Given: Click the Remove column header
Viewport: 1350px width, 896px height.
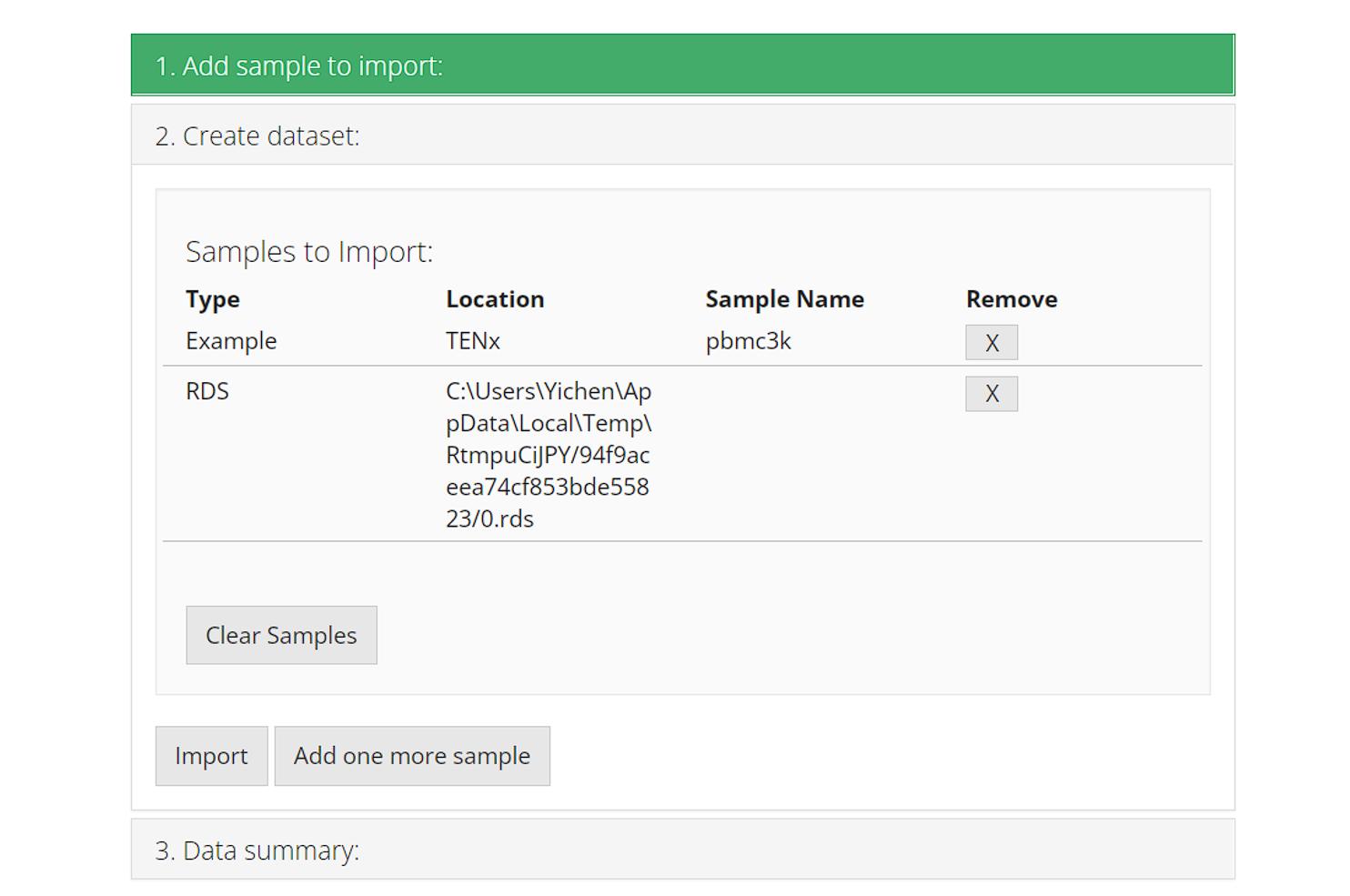Looking at the screenshot, I should coord(1011,299).
